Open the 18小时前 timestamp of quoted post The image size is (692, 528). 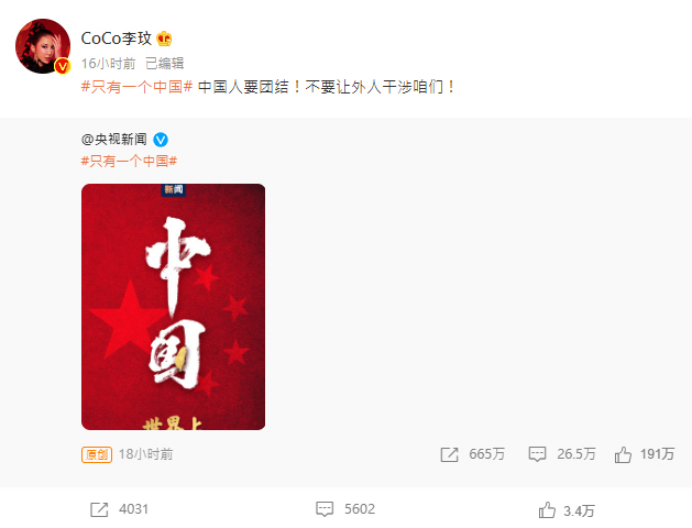click(146, 454)
